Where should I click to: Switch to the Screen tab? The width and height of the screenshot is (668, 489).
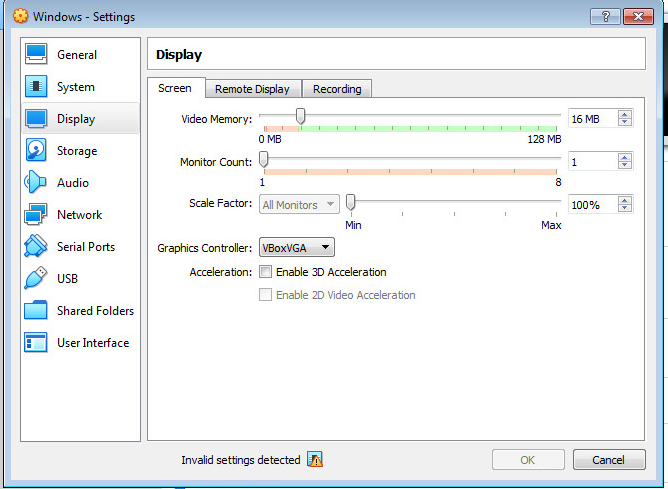(x=175, y=88)
